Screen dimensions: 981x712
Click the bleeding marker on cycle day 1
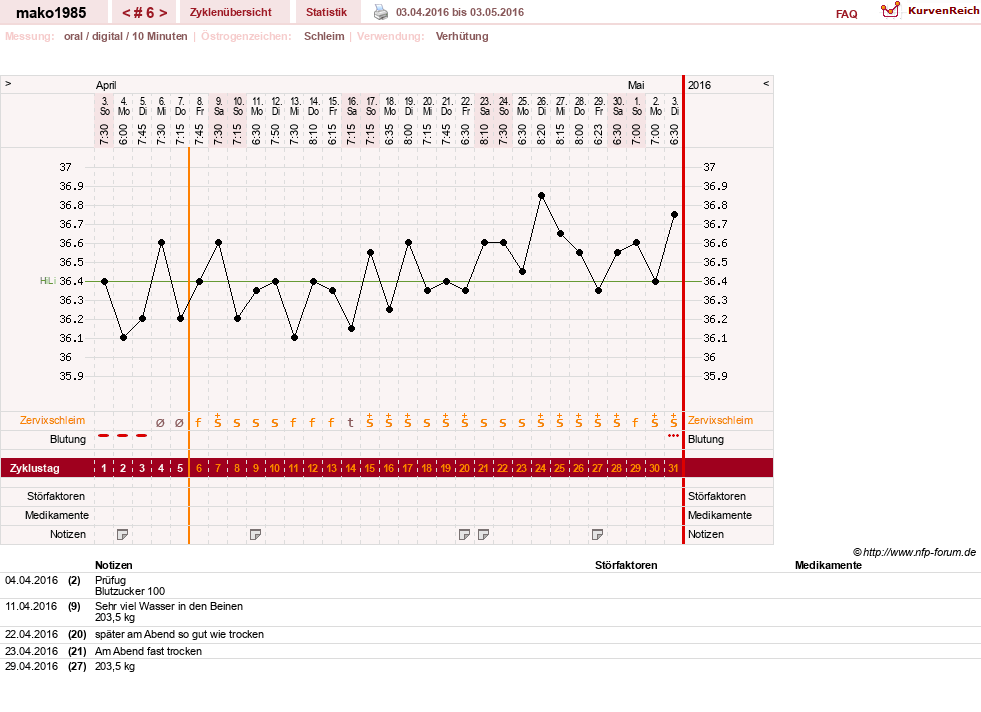coord(104,435)
